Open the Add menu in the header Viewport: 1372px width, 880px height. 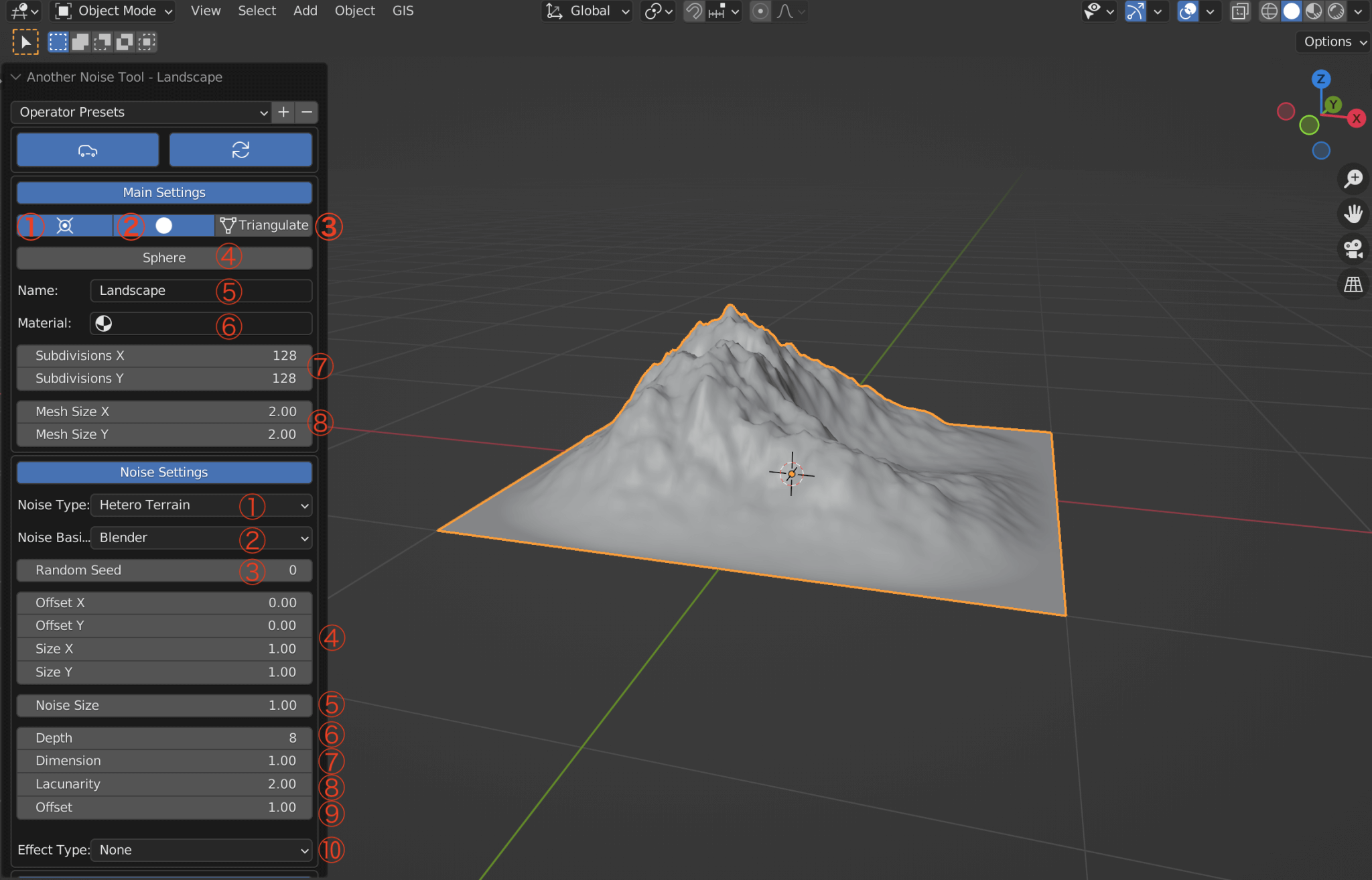click(x=305, y=11)
